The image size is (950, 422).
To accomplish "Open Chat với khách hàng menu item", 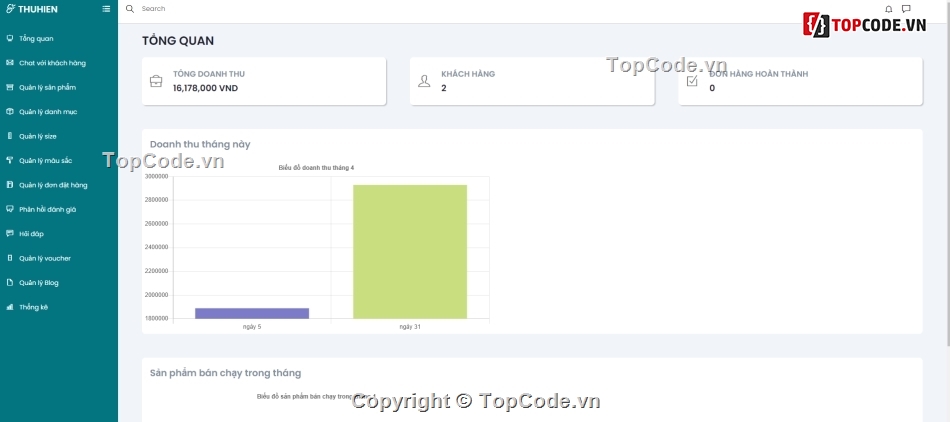I will [x=52, y=63].
